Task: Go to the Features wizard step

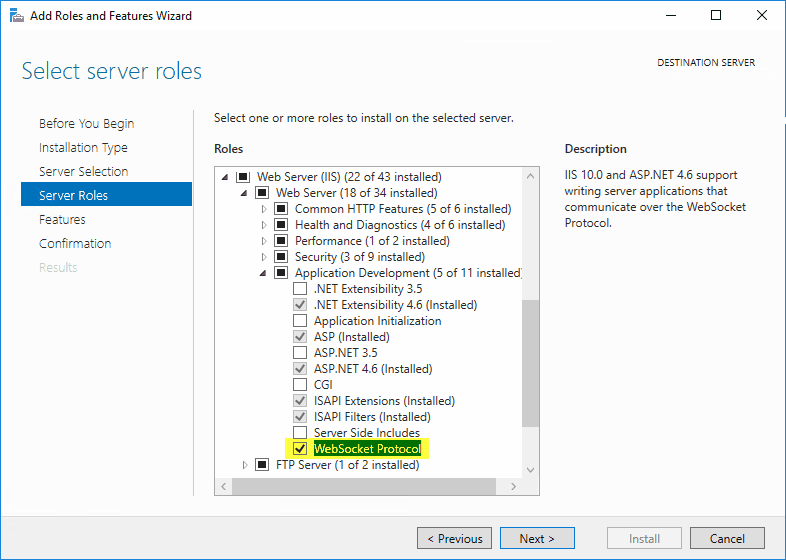Action: click(x=62, y=219)
